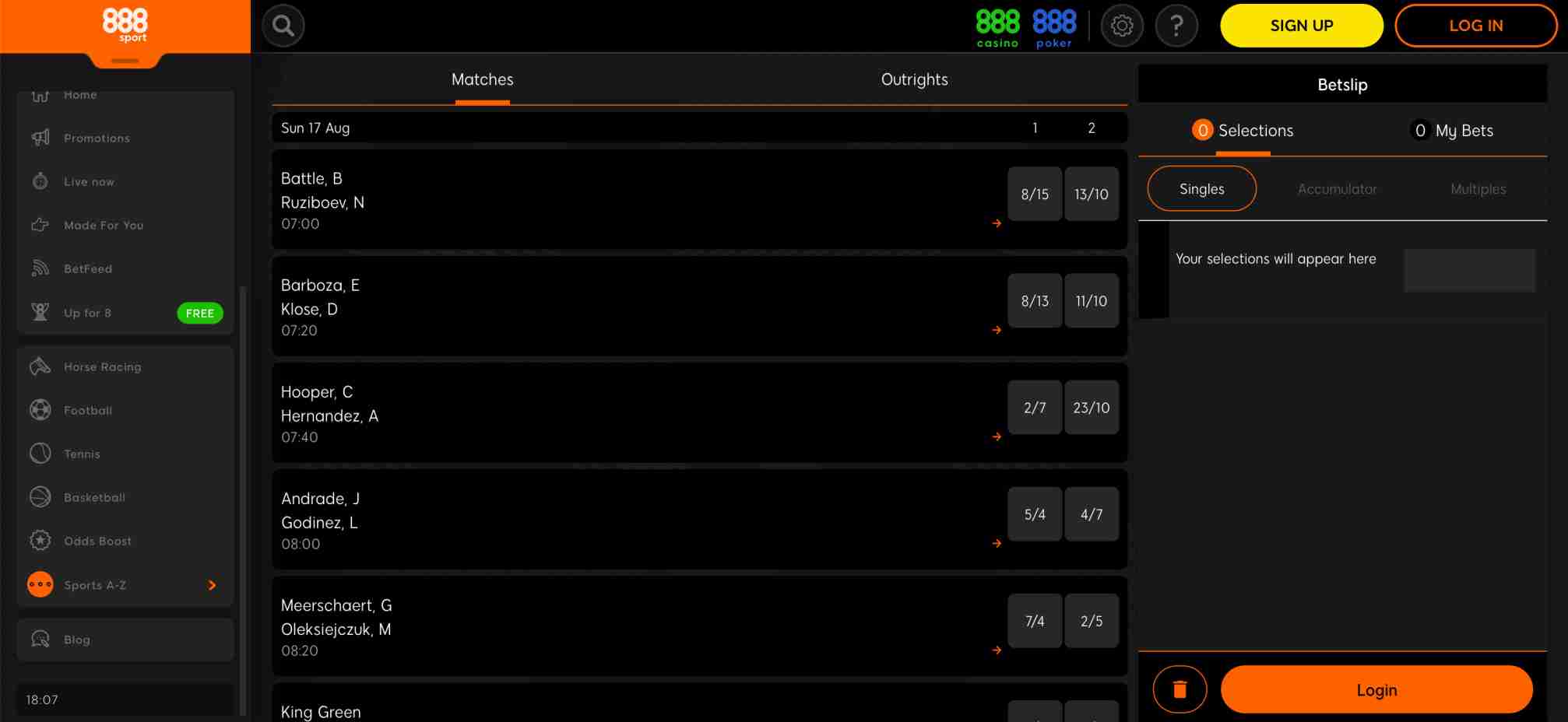Click the Made For You thumbs icon
Screen dimensions: 1568x722
point(40,225)
